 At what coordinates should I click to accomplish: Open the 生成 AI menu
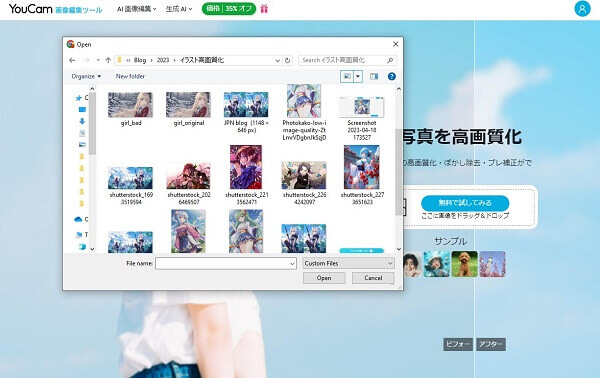(x=179, y=9)
